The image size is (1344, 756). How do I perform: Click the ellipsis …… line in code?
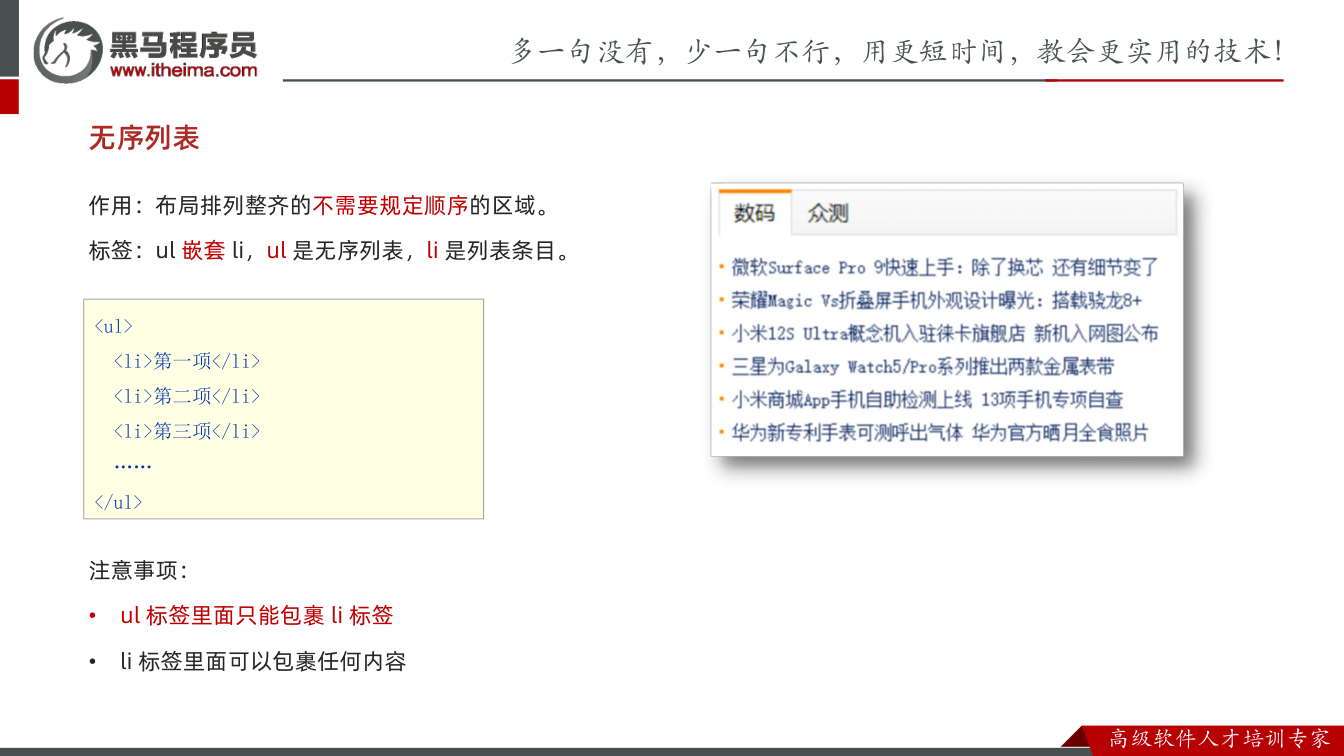coord(132,466)
